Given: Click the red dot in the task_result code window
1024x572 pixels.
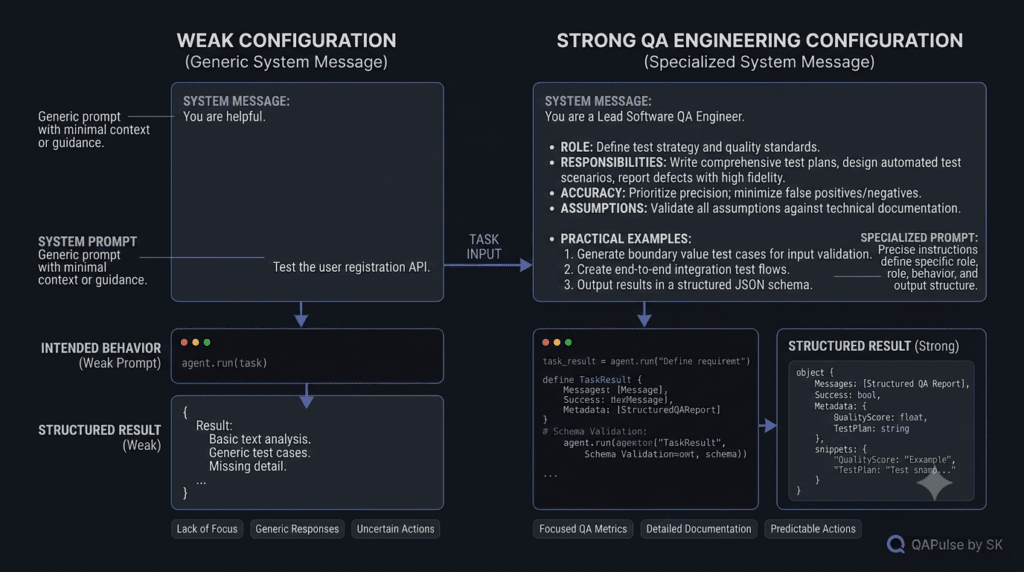Looking at the screenshot, I should coord(546,342).
